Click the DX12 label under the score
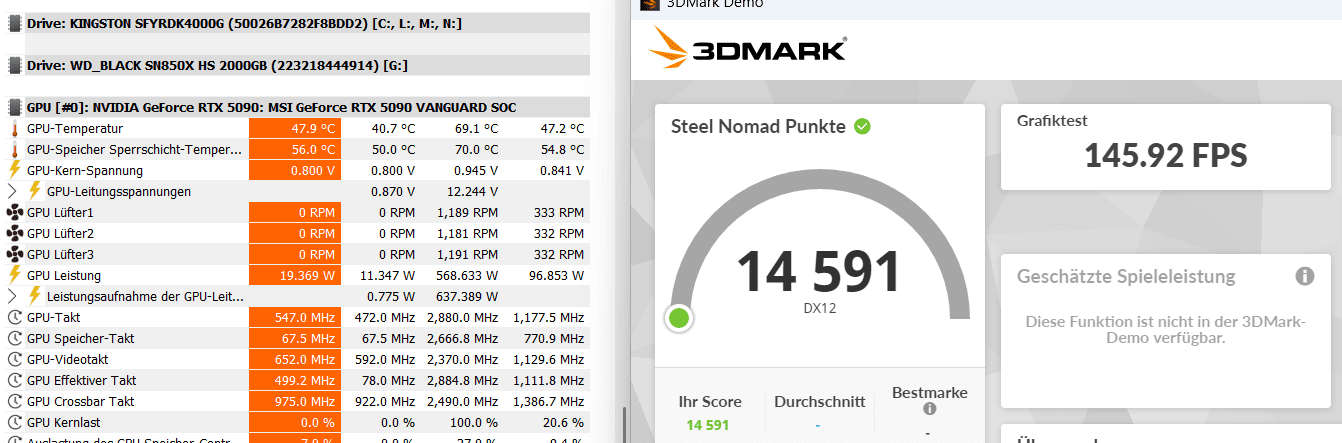Image resolution: width=1342 pixels, height=443 pixels. point(819,308)
